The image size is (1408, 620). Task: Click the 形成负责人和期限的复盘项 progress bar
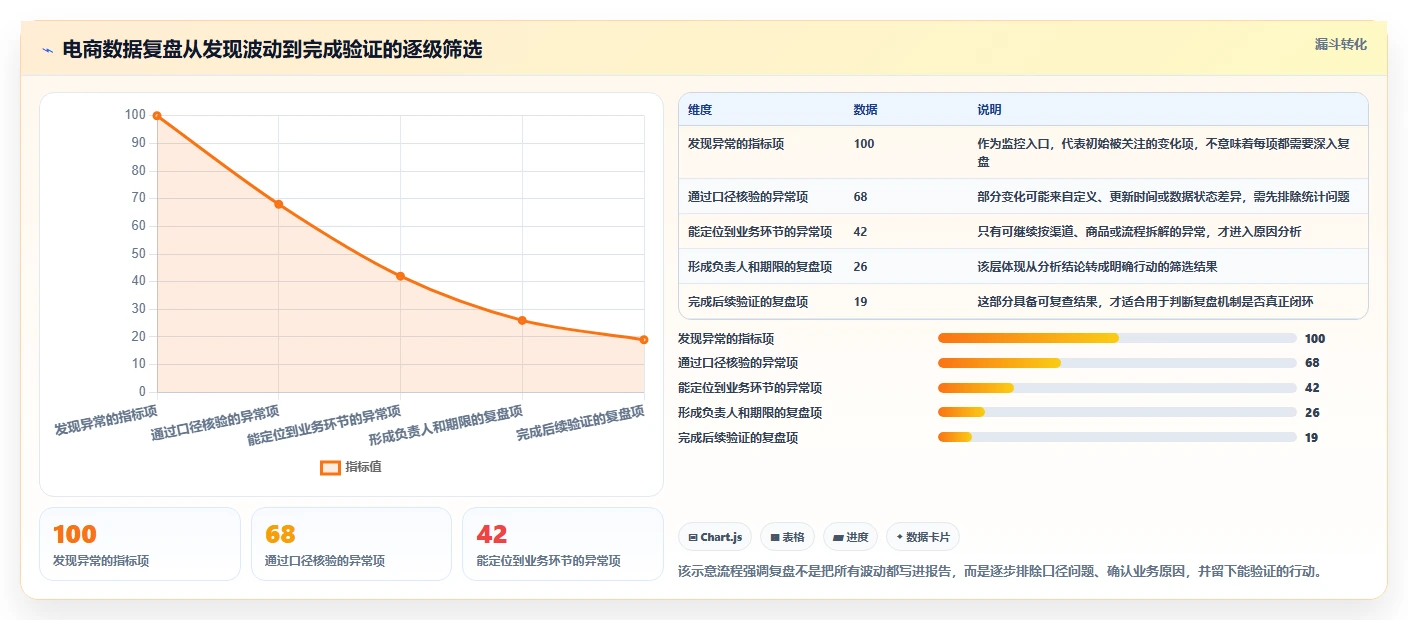(x=1117, y=412)
